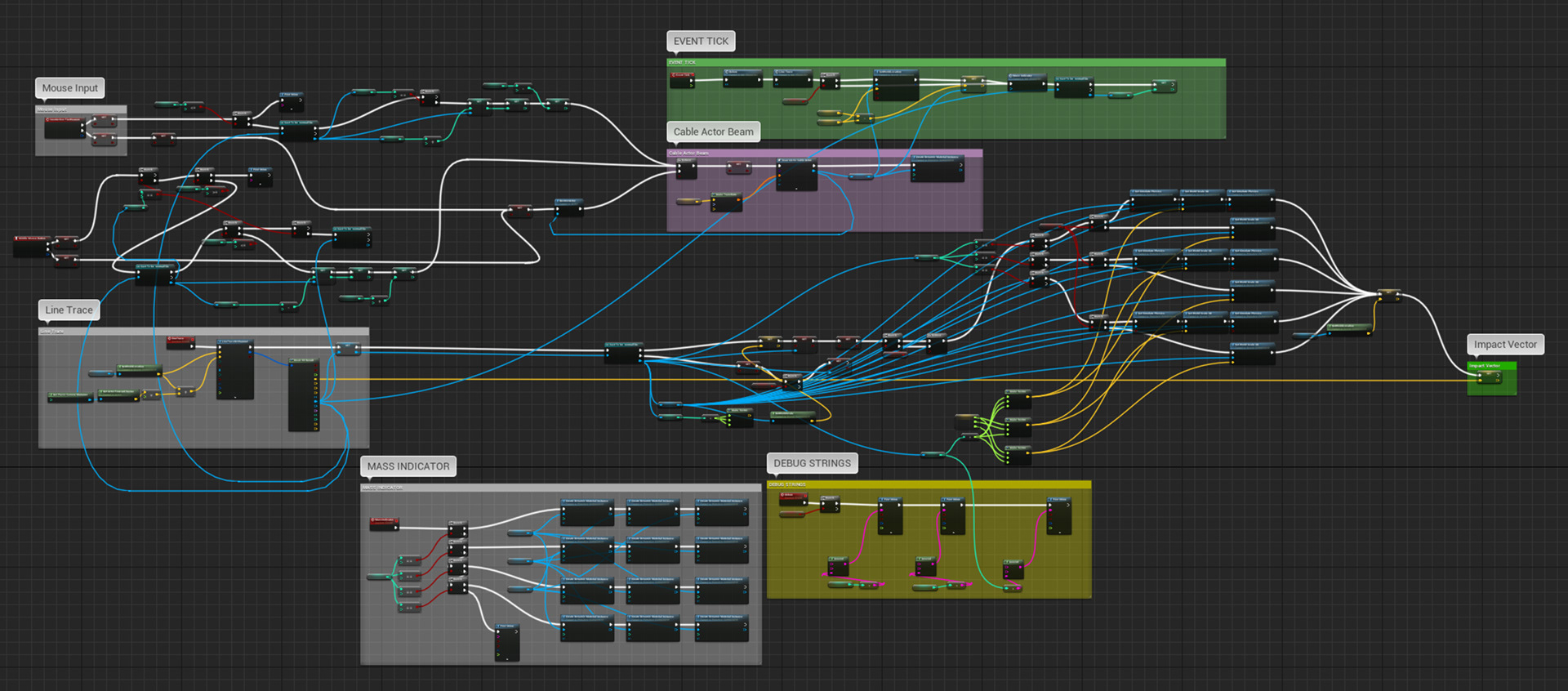
Task: Click the MASS INDICATOR comment box title bar
Action: 560,488
